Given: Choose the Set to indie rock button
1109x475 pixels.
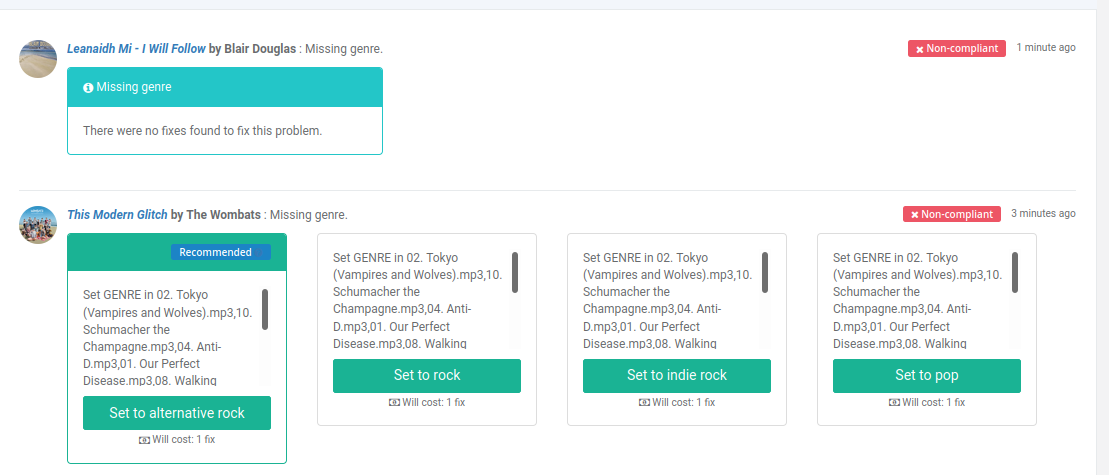Looking at the screenshot, I should 676,375.
